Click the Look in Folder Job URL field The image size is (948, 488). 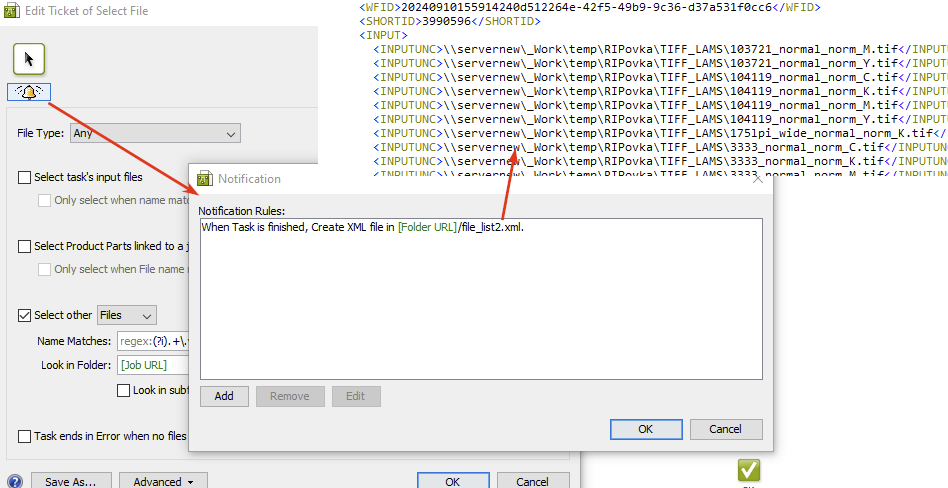(153, 365)
